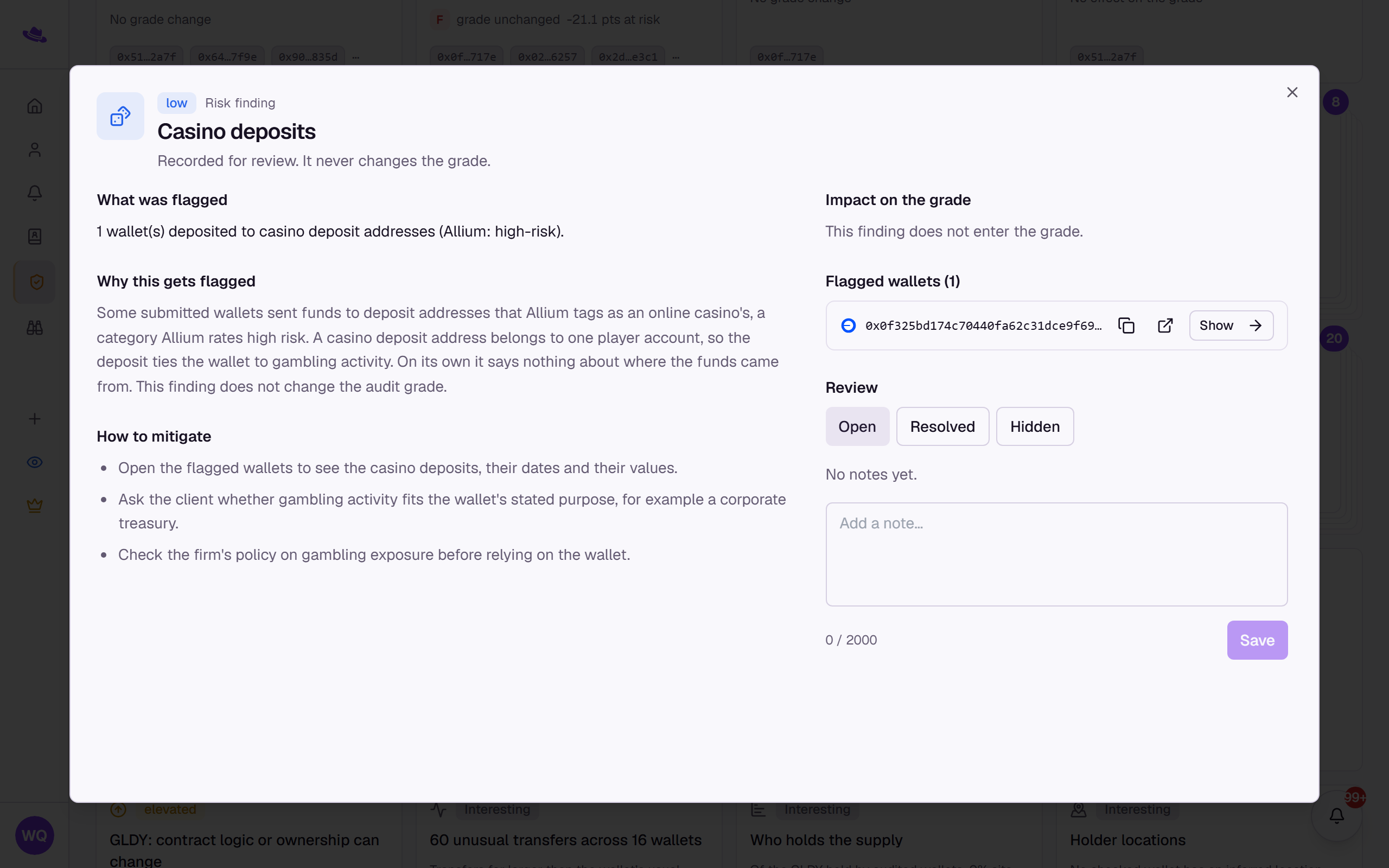Select the wallet address 0x0f325bd174c70440fa62c31dce9f69…
Viewport: 1389px width, 868px height.
983,325
